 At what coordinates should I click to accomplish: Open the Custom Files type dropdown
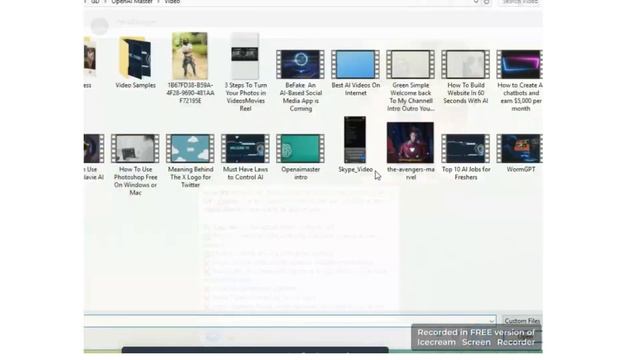(522, 321)
